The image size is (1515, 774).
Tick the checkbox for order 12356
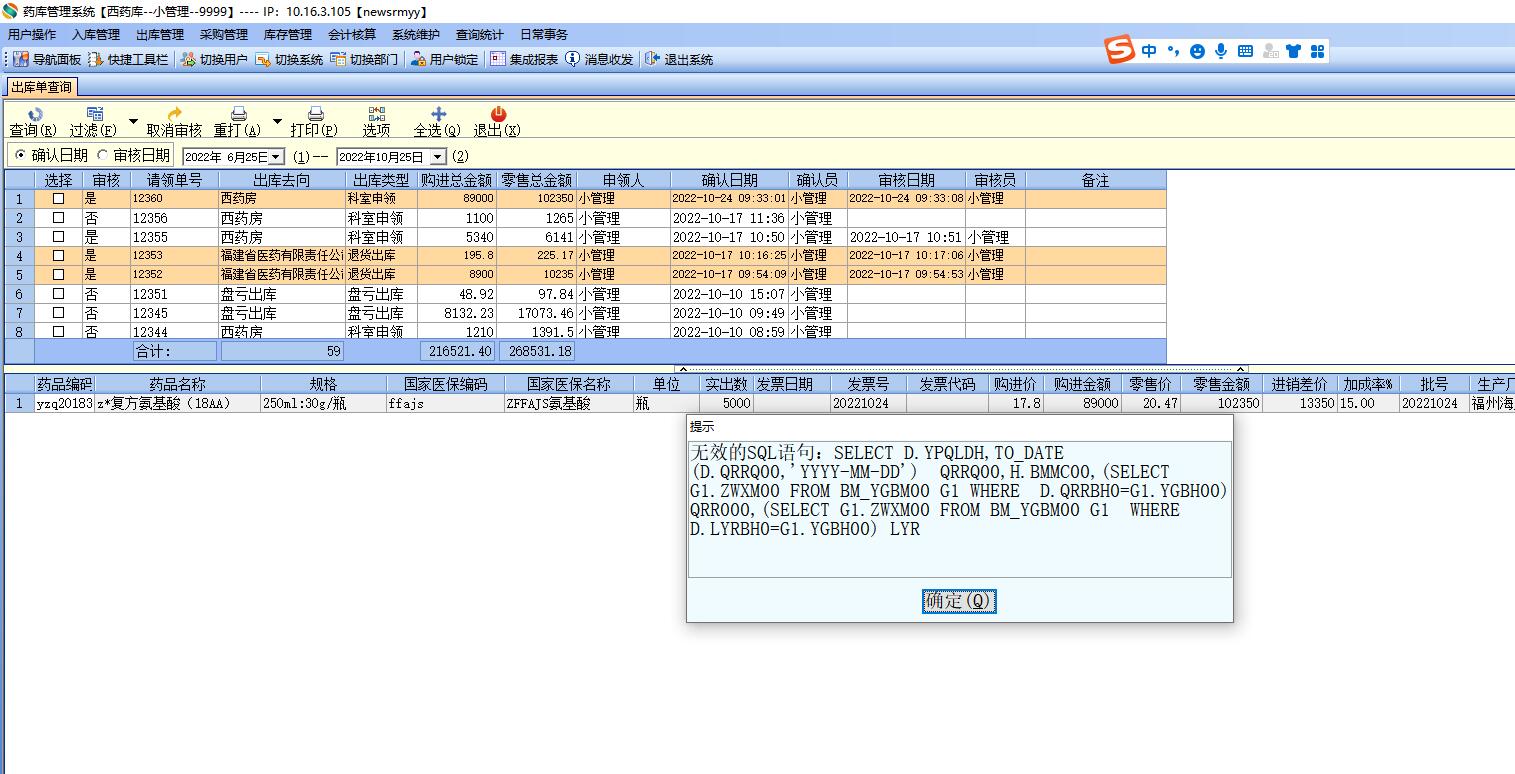(58, 218)
